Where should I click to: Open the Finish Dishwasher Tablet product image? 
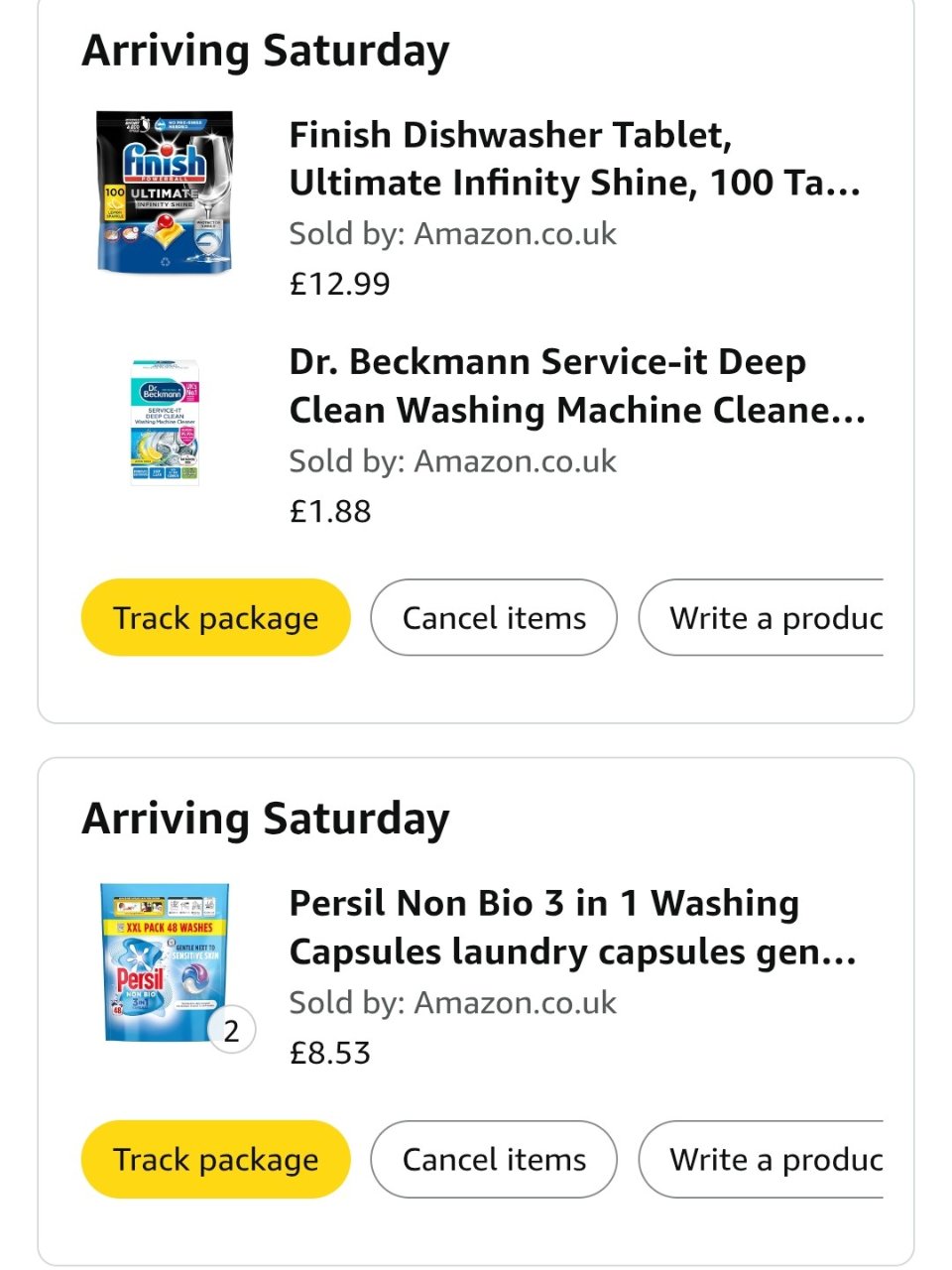165,191
